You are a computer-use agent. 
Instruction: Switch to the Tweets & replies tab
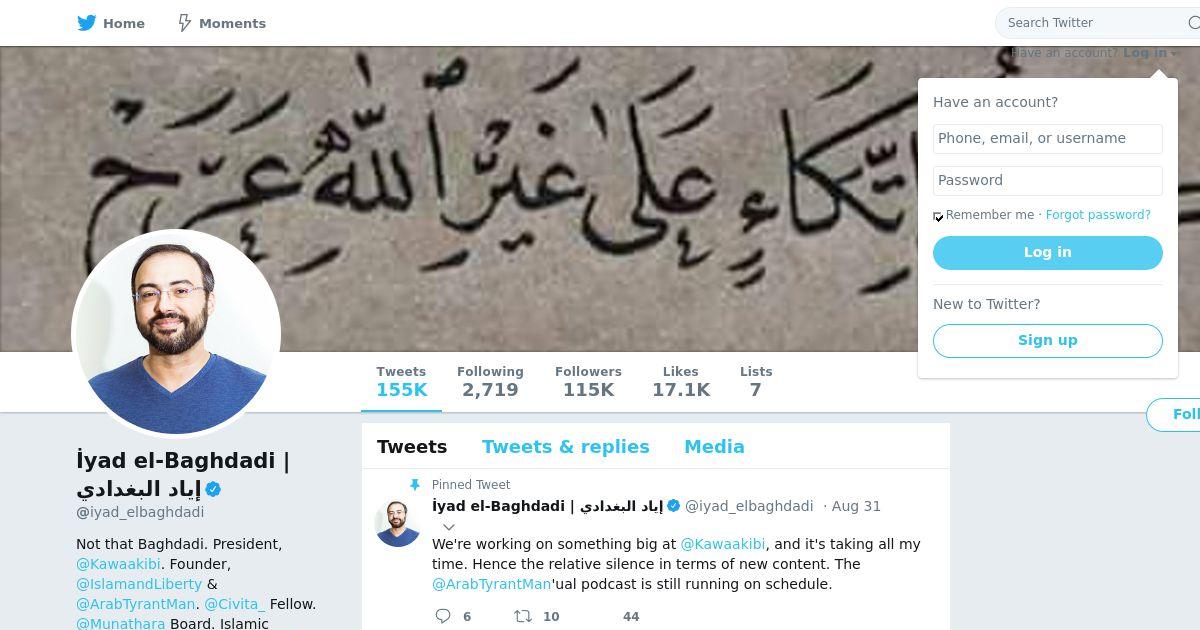click(566, 447)
